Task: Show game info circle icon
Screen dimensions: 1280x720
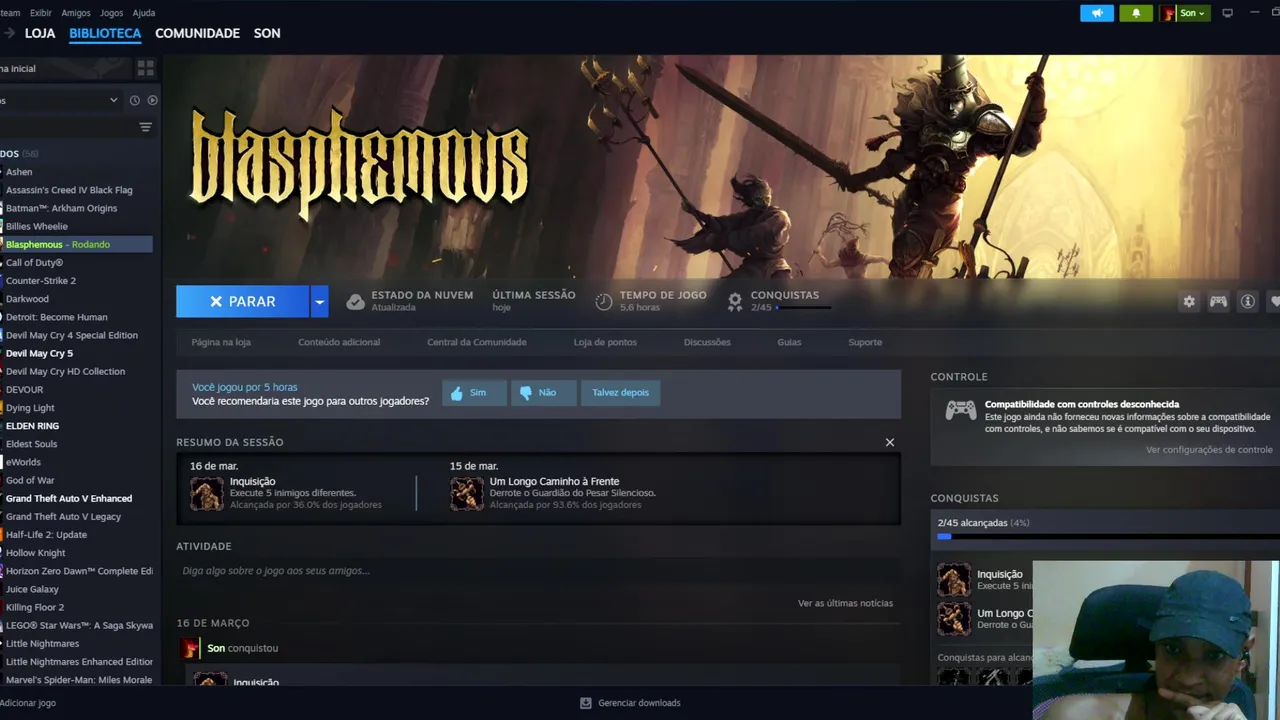Action: coord(1248,301)
